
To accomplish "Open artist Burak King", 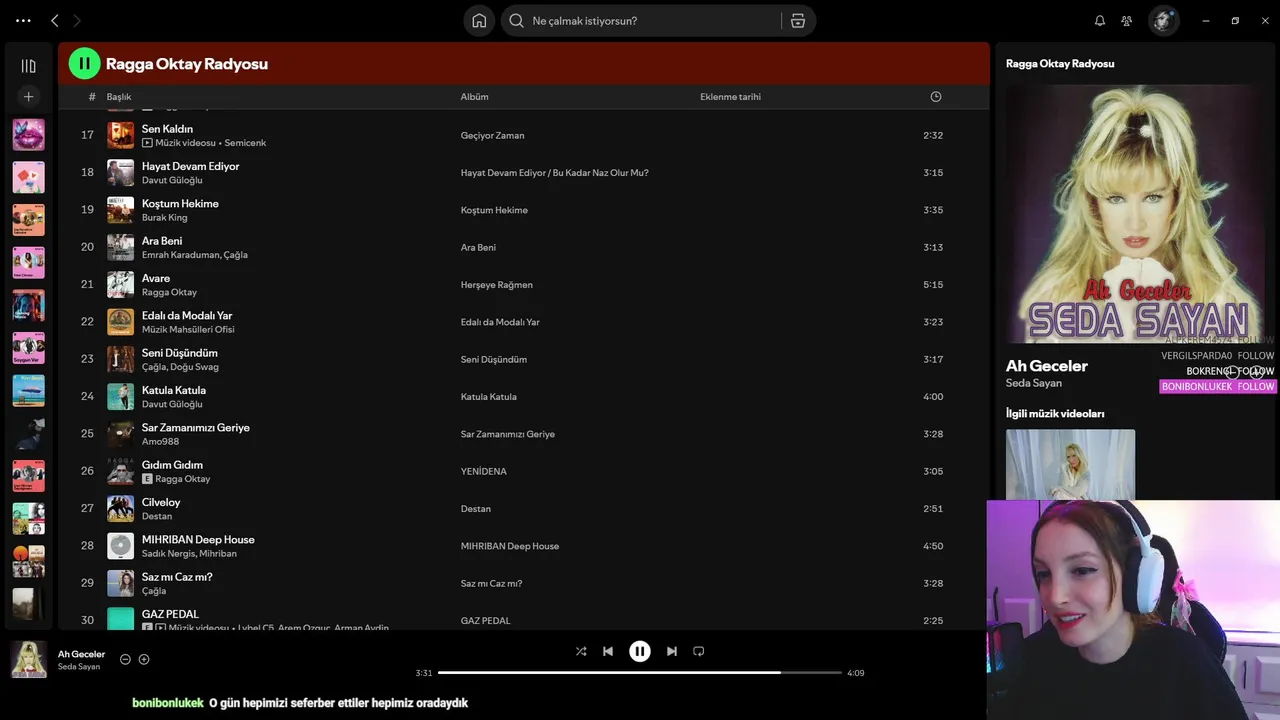I will coord(164,218).
